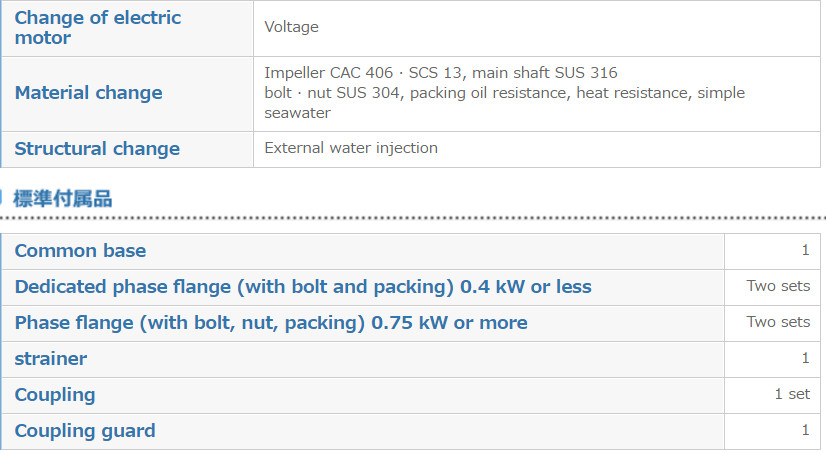
Task: Click the Change of electric motor header
Action: click(97, 27)
